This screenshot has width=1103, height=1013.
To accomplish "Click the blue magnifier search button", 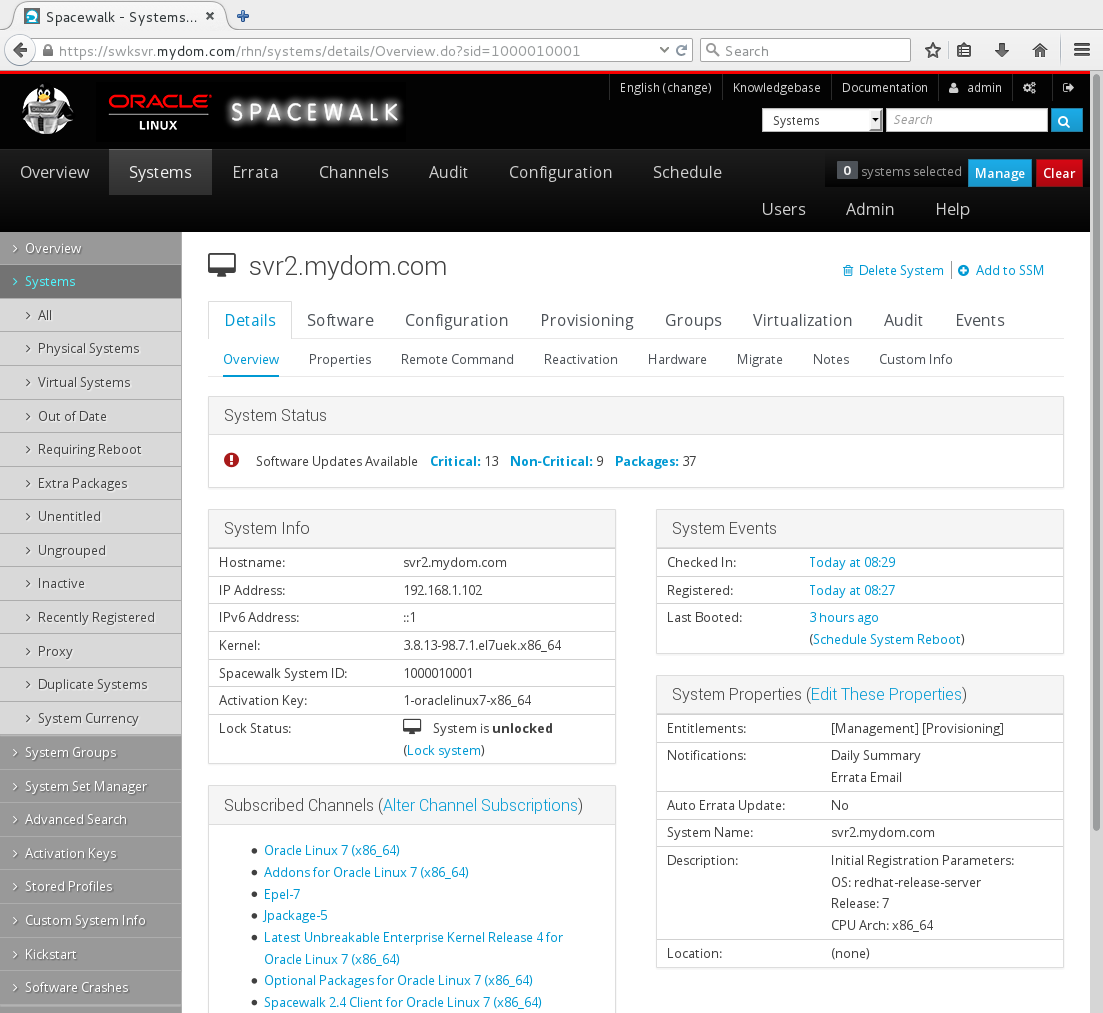I will coord(1064,121).
